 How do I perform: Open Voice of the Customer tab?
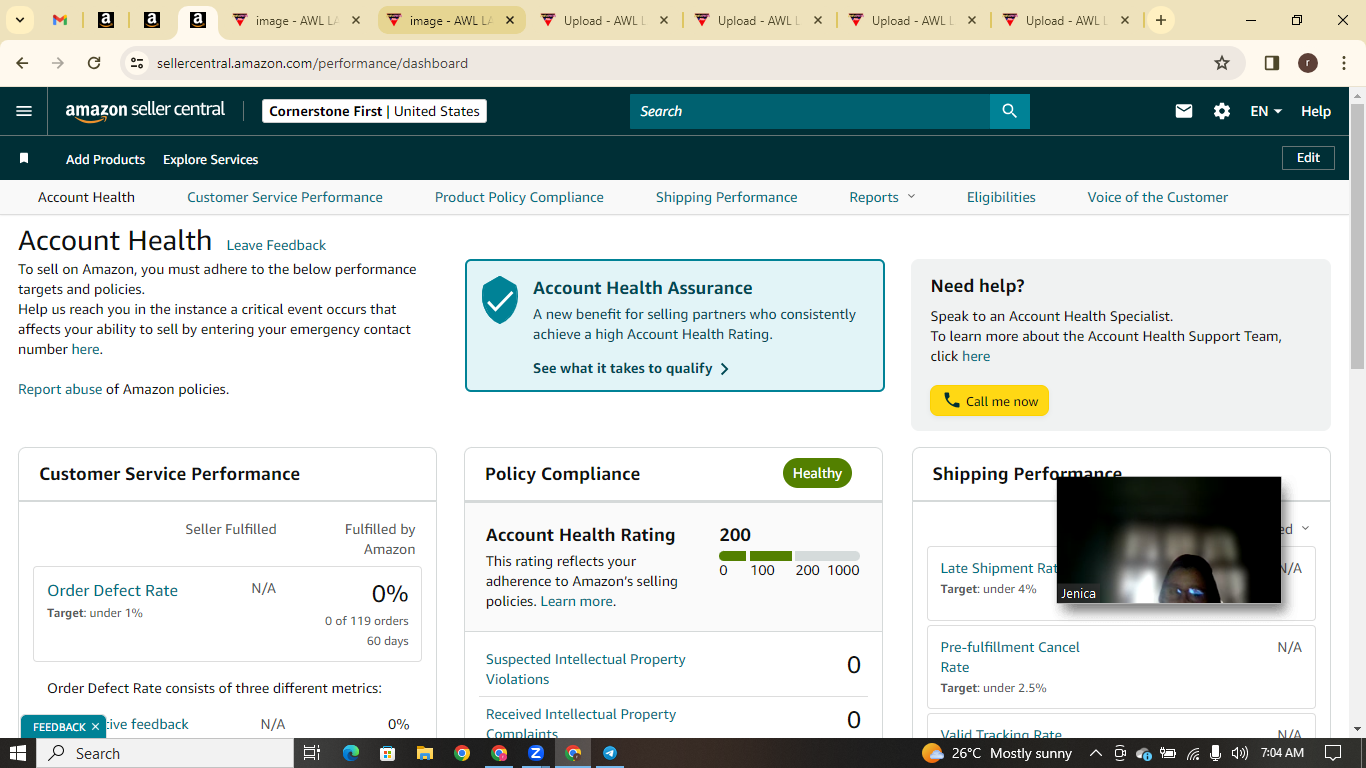coord(1158,197)
